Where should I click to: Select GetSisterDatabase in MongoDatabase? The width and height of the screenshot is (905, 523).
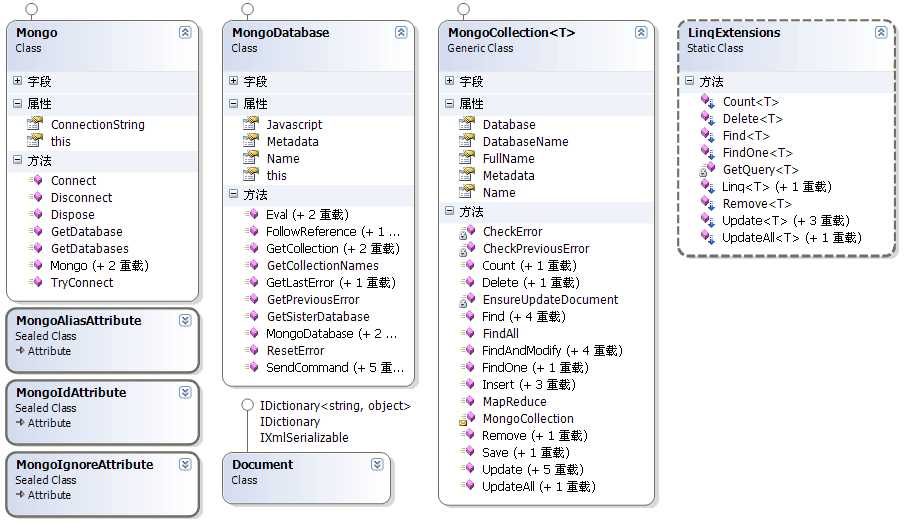coord(318,316)
